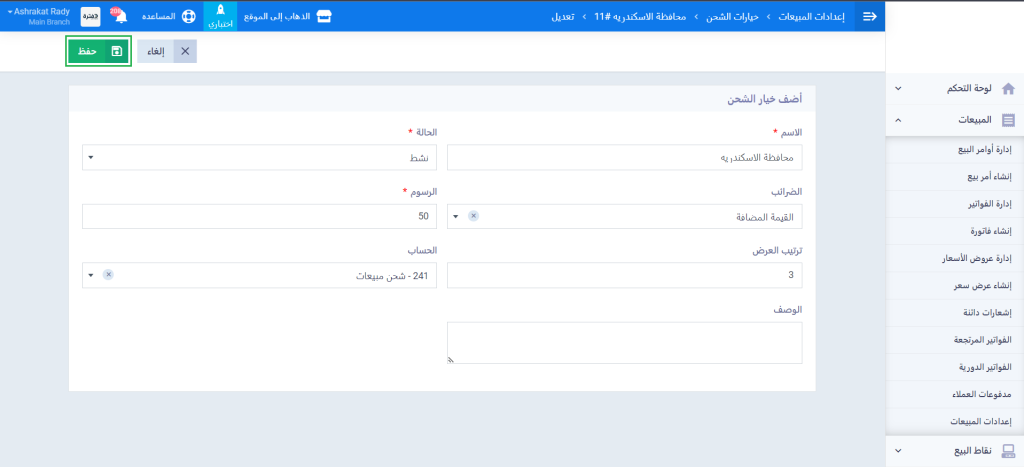Image resolution: width=1024 pixels, height=467 pixels.
Task: Click the لوحة التحكم home icon
Action: point(1008,89)
